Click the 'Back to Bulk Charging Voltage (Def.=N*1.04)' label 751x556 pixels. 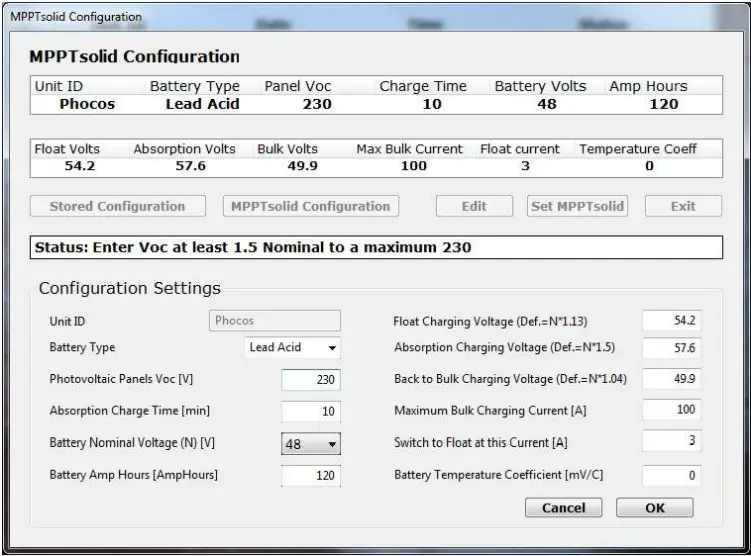[511, 379]
